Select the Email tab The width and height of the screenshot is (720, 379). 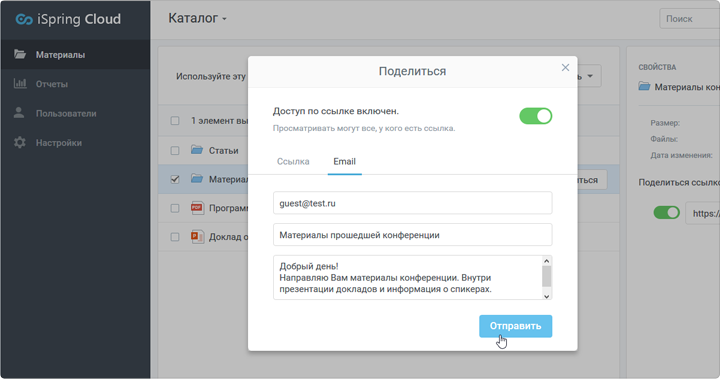coord(344,162)
